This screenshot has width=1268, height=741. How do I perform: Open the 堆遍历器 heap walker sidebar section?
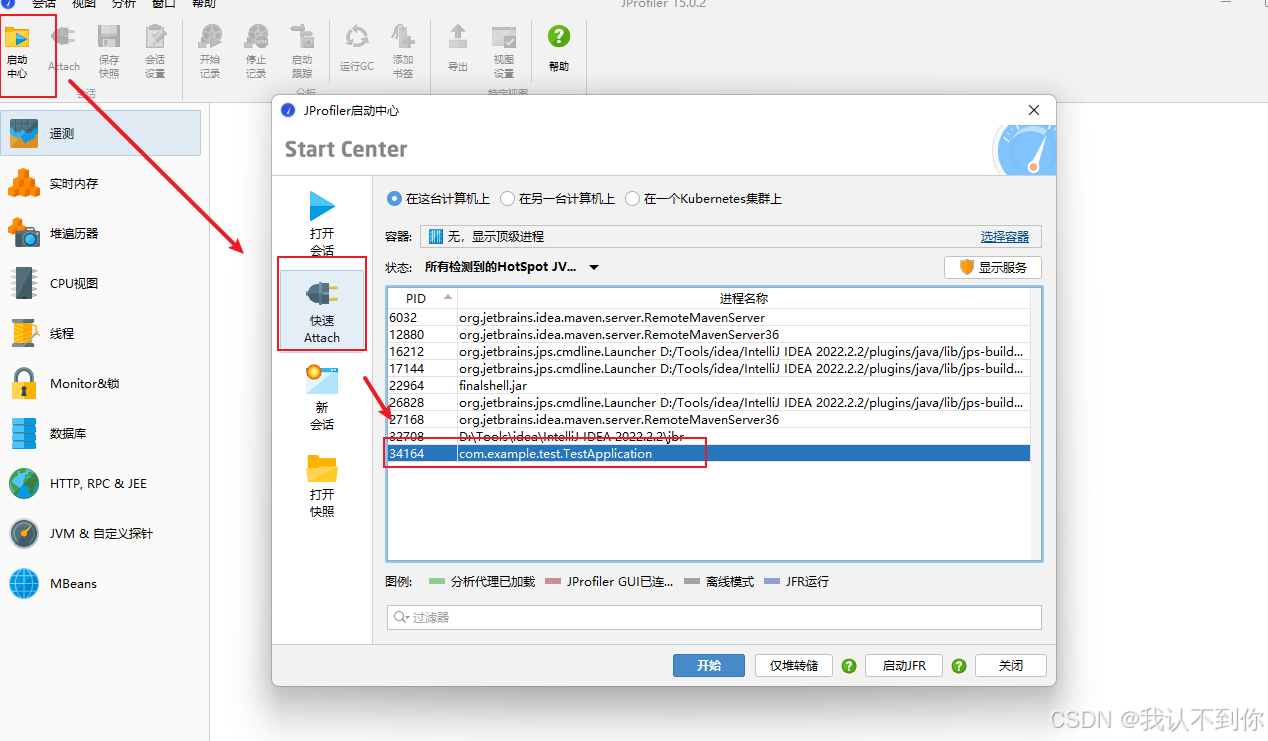click(100, 233)
